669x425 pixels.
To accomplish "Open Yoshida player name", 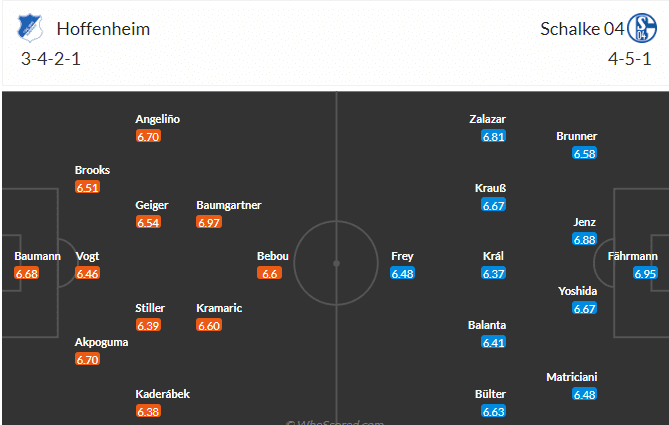I will (578, 291).
